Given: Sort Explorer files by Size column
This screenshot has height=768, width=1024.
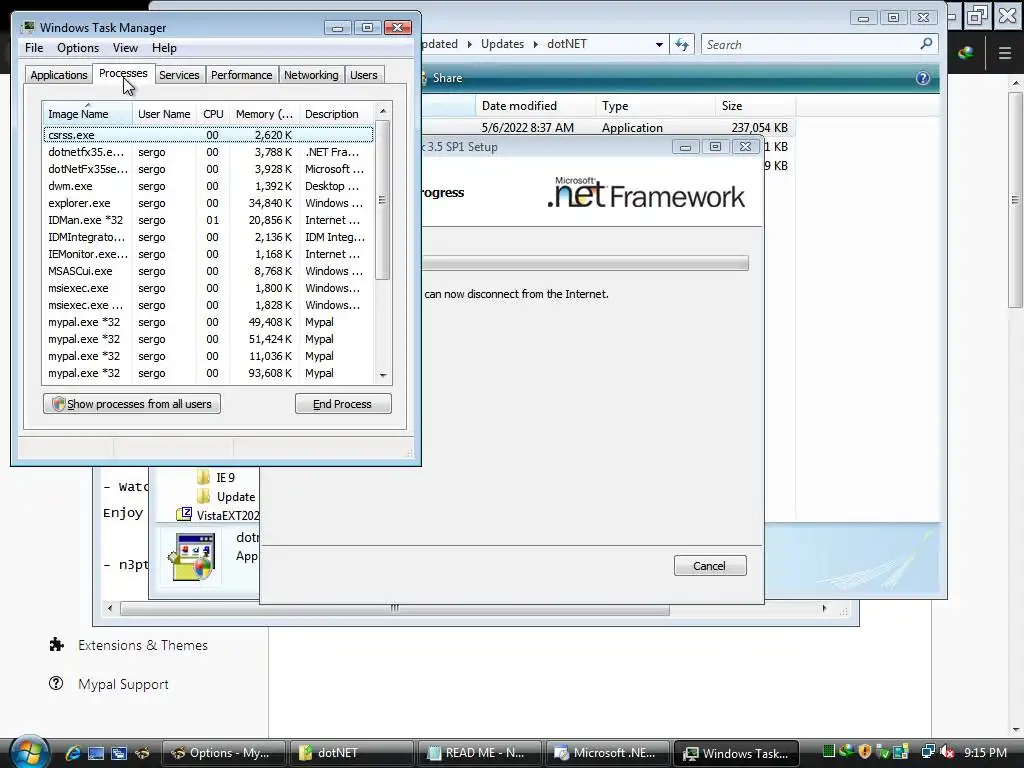Looking at the screenshot, I should (754, 106).
